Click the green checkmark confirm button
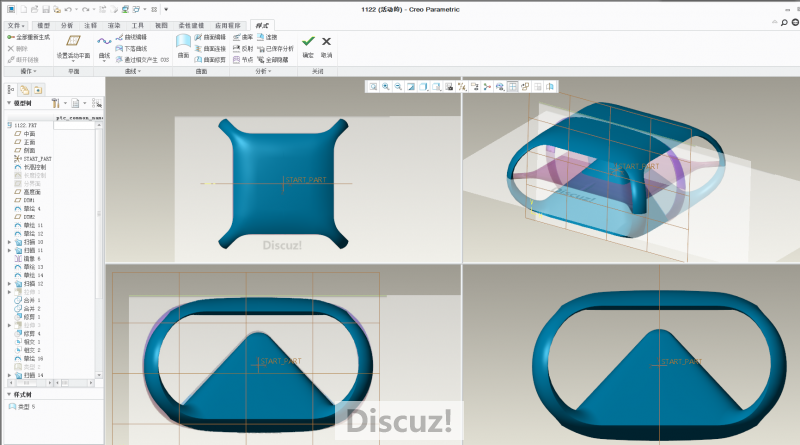800x445 pixels. click(308, 43)
